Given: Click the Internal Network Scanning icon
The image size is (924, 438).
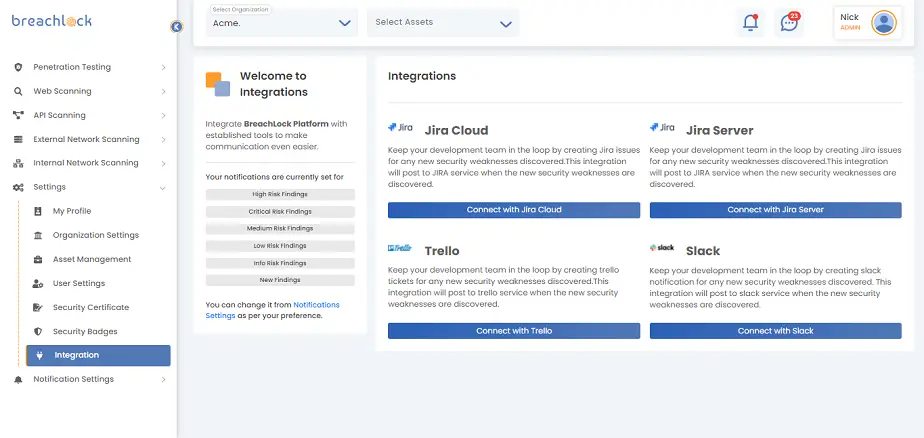Looking at the screenshot, I should pos(18,163).
